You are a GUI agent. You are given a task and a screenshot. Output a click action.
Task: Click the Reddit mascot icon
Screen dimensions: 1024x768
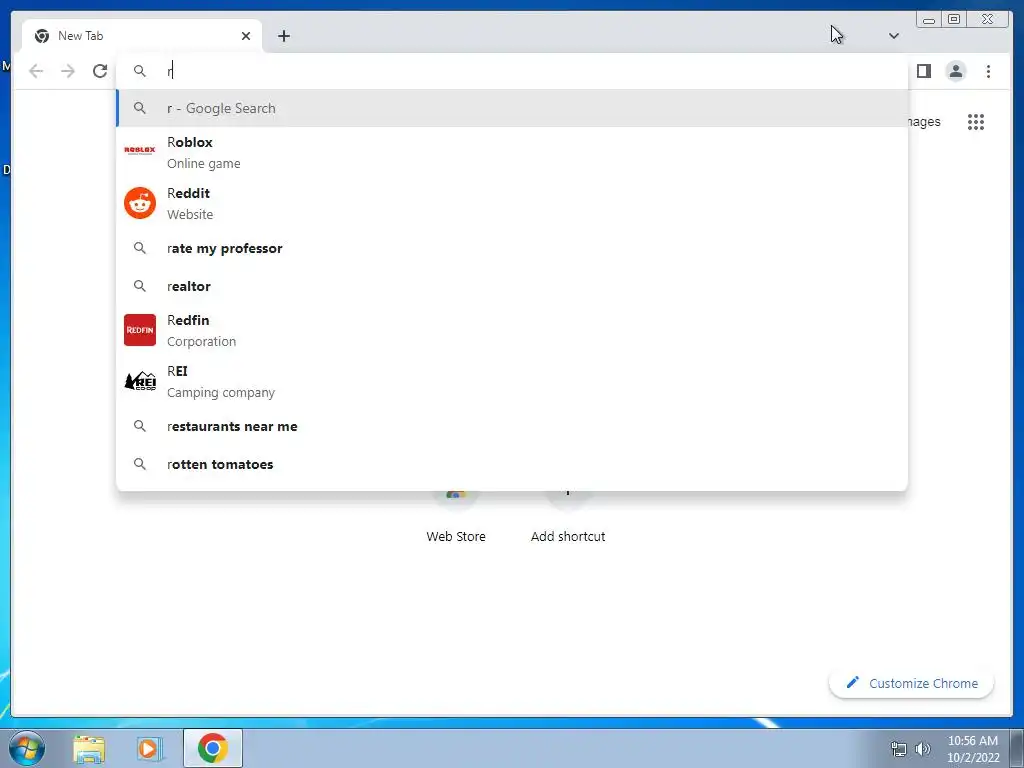tap(140, 203)
